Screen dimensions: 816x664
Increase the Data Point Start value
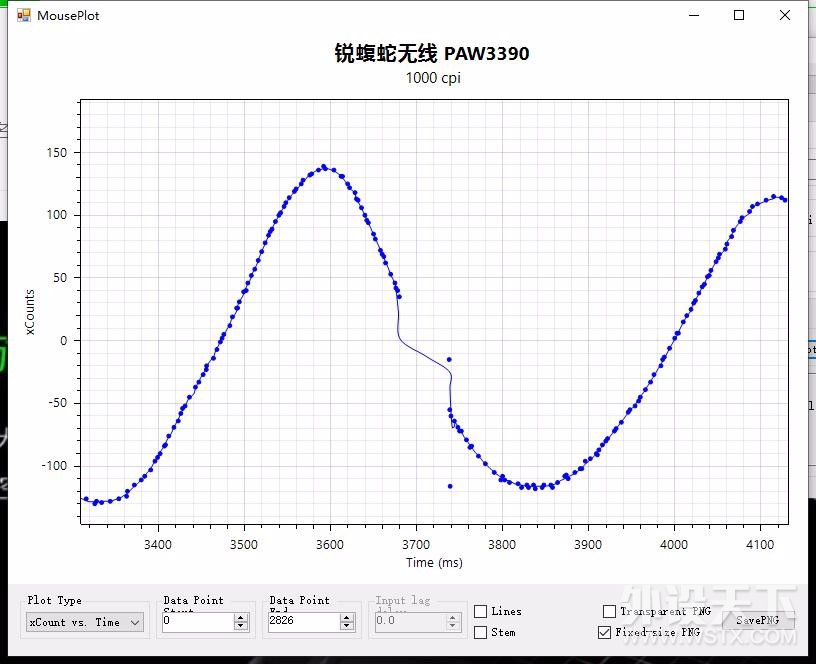pos(240,617)
